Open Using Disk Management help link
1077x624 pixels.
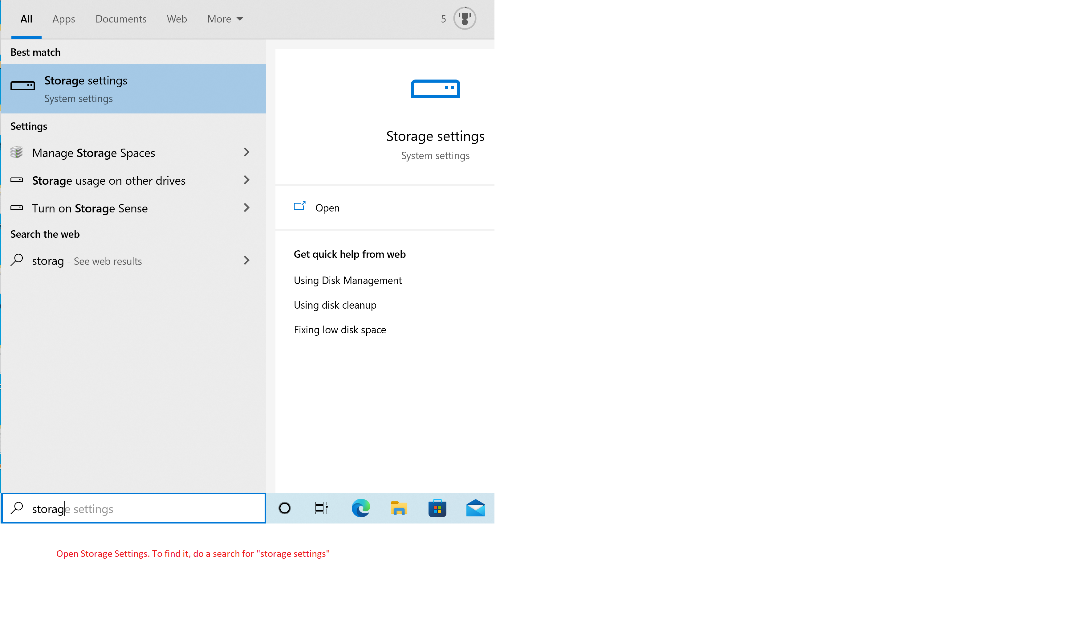348,280
